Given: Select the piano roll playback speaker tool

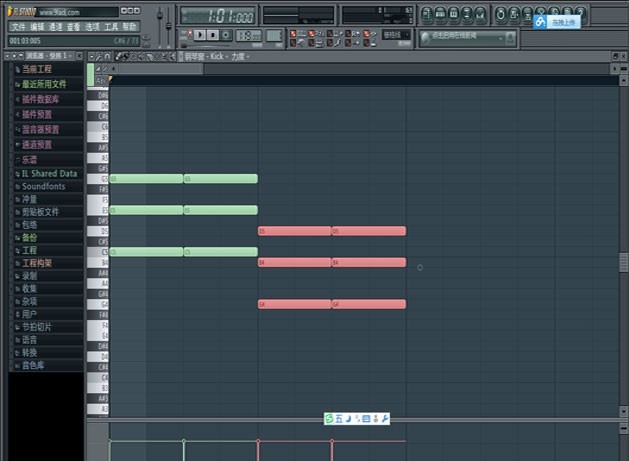Looking at the screenshot, I should click(172, 57).
